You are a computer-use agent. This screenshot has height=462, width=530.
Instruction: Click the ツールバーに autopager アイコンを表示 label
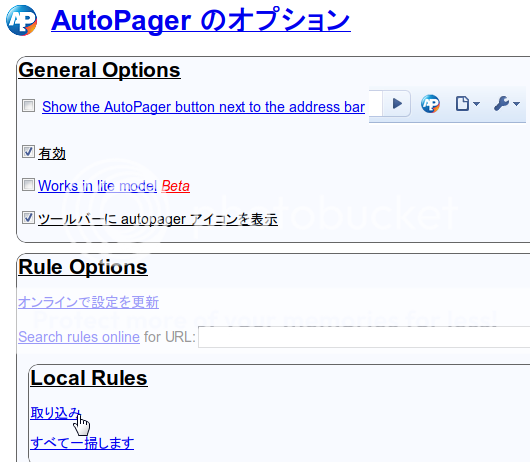pos(158,219)
